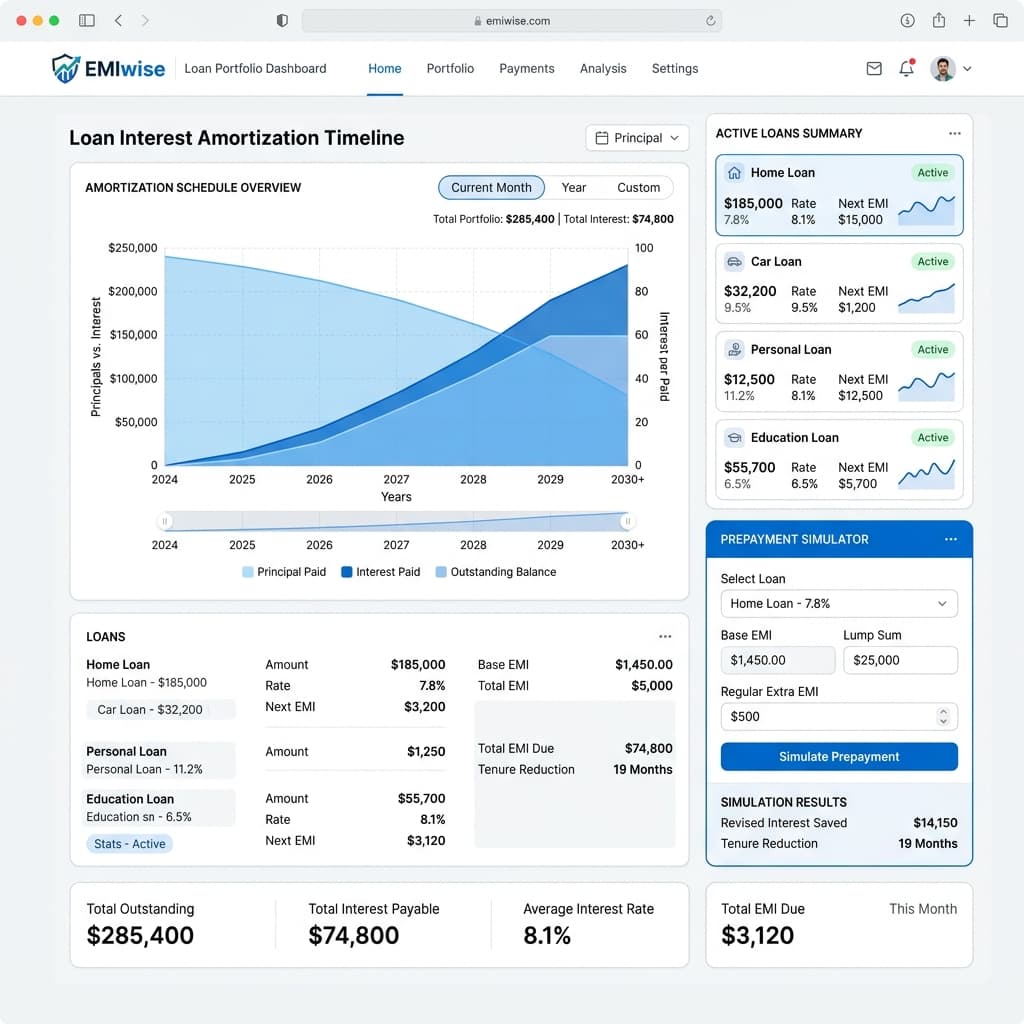Click the Total Outstanding $285,400 value
This screenshot has width=1024, height=1024.
pos(140,935)
